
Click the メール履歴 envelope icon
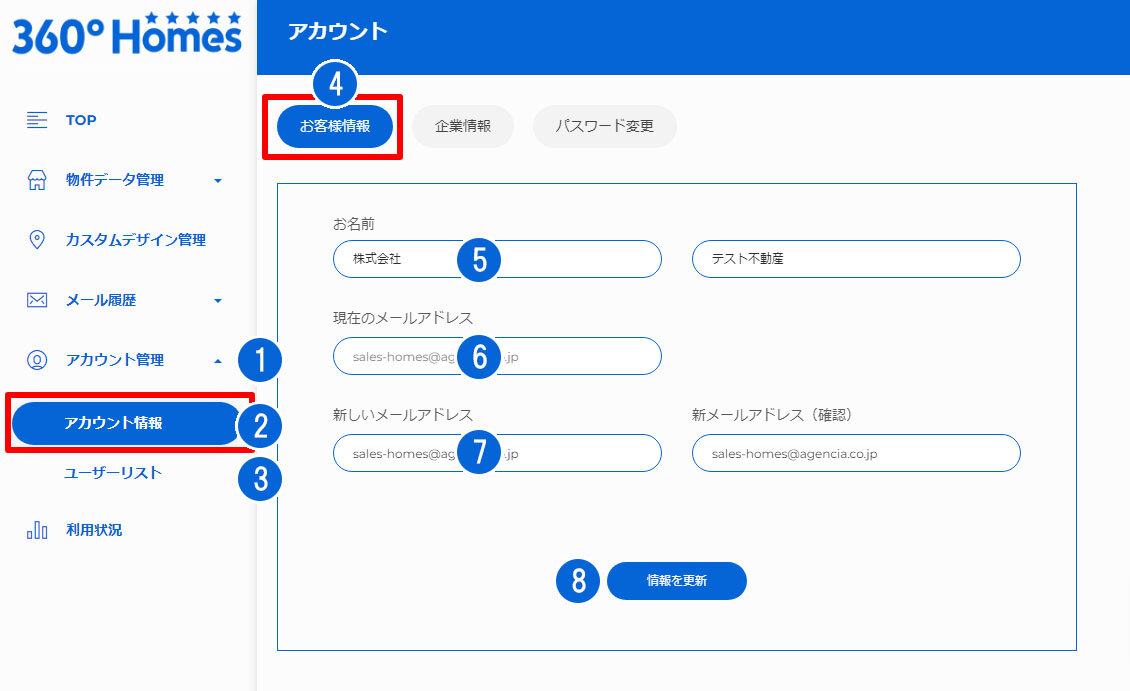(37, 300)
